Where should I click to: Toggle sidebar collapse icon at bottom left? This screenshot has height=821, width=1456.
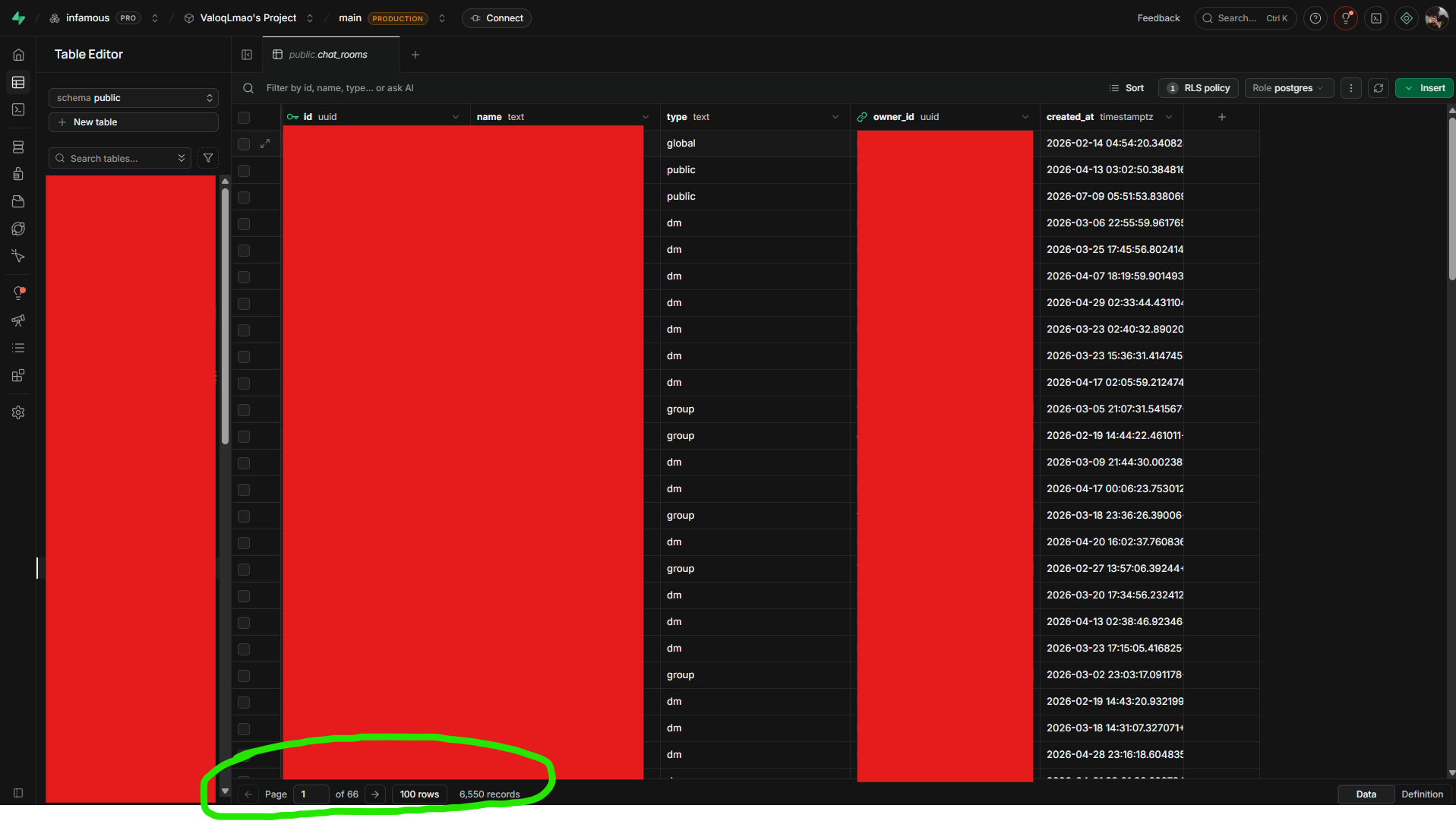[x=18, y=793]
